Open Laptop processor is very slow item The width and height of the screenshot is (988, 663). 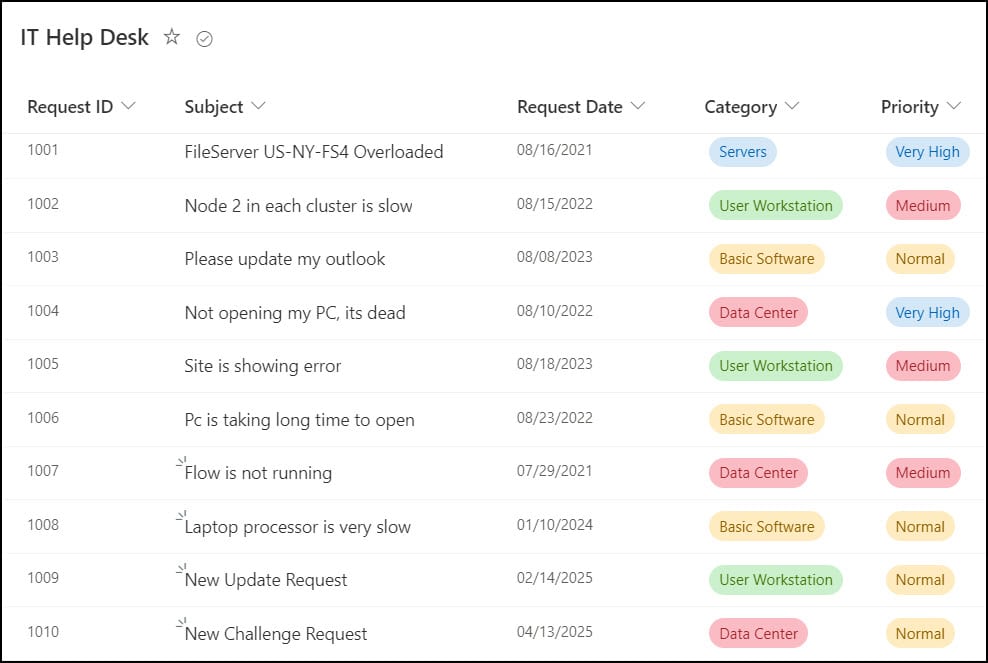pyautogui.click(x=297, y=527)
